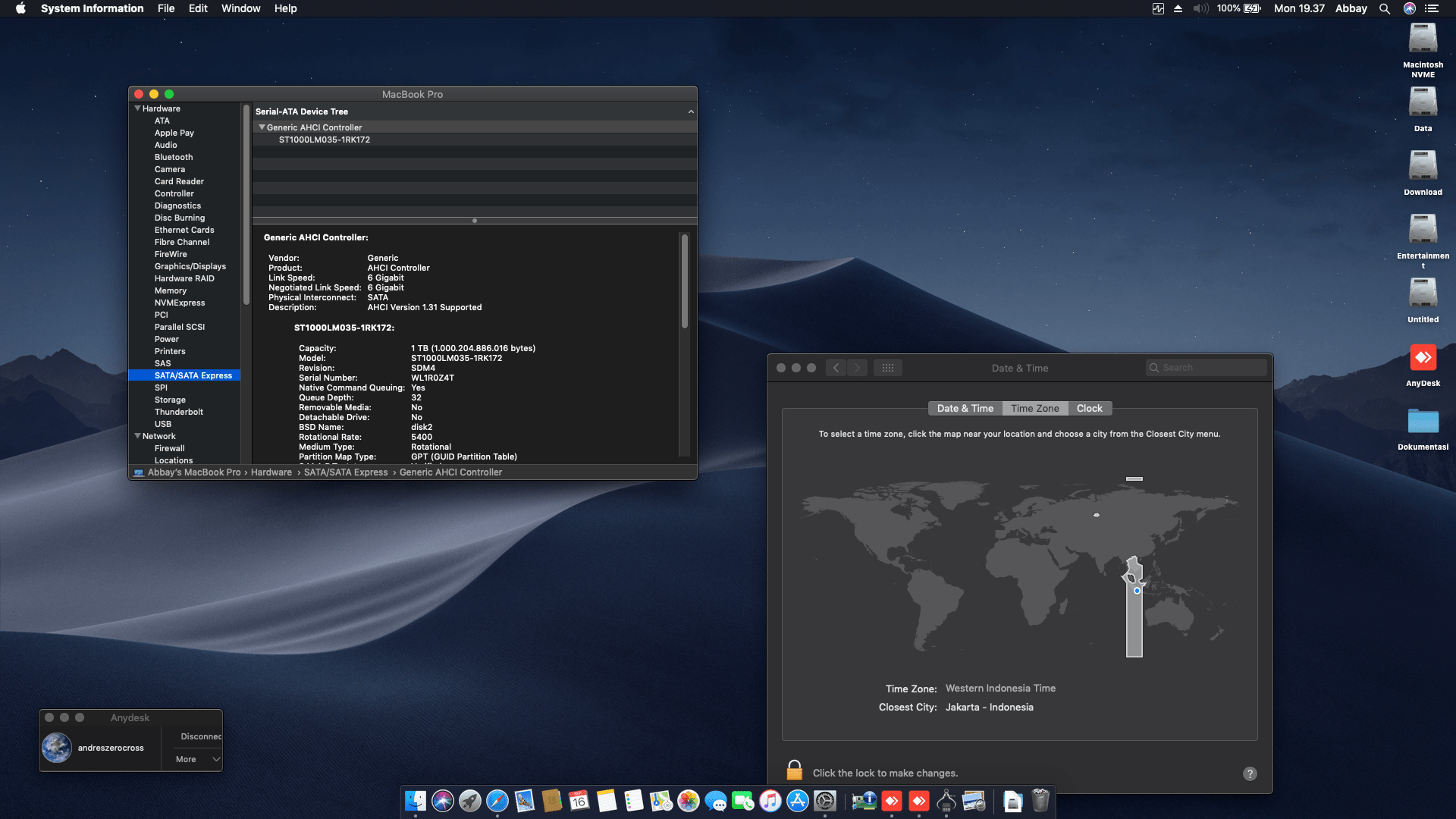
Task: Collapse the Network section in sidebar
Action: click(x=137, y=436)
